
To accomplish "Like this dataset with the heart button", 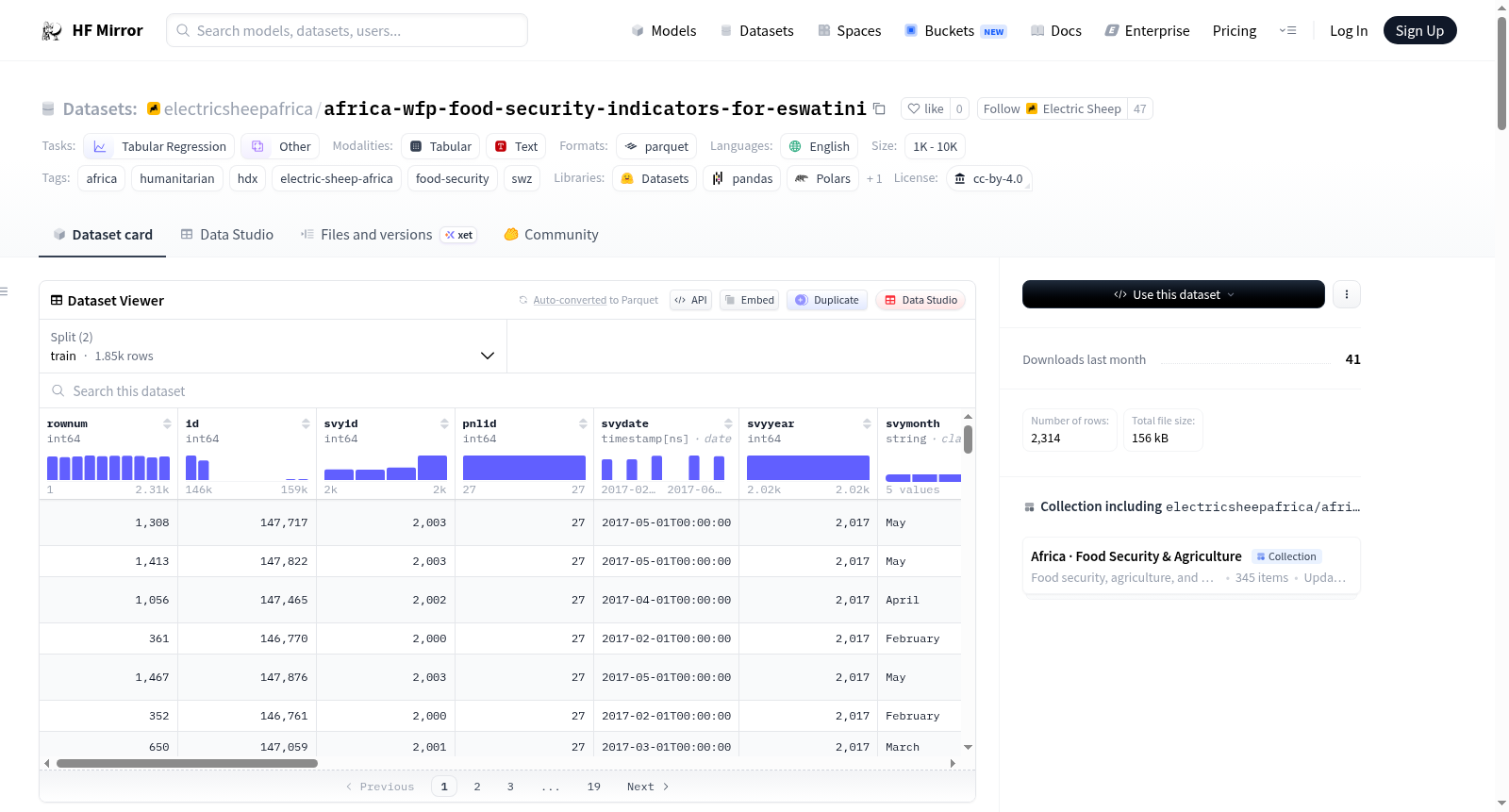I will 925,108.
